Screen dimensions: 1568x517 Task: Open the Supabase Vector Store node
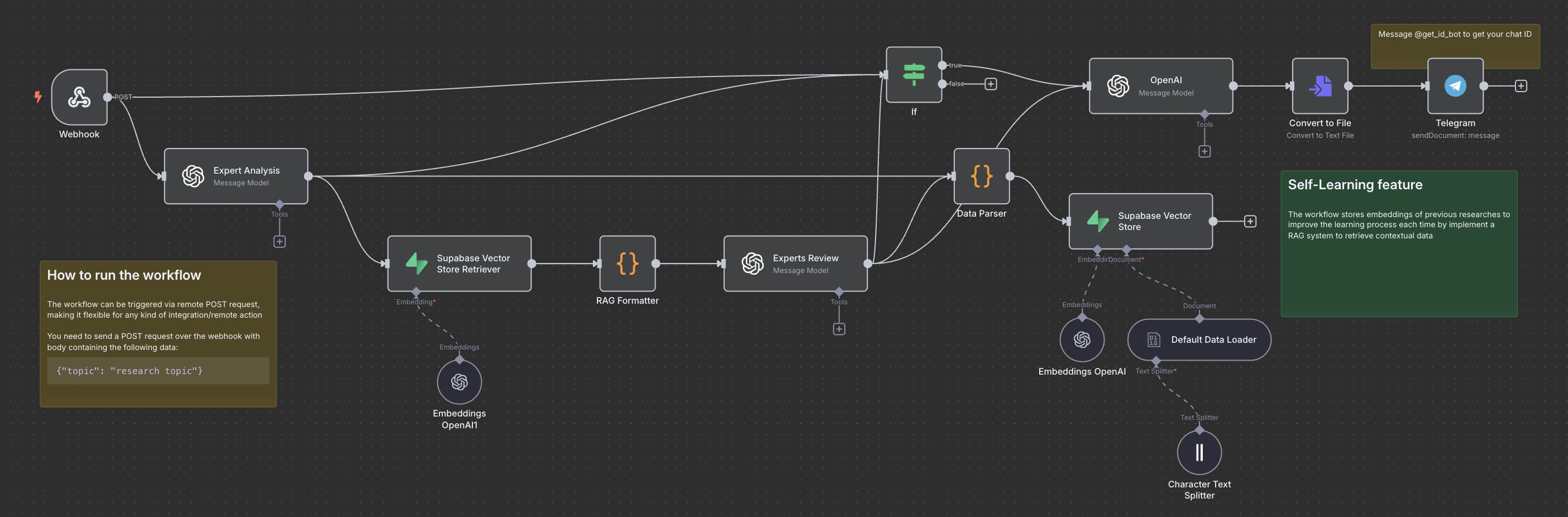1141,221
